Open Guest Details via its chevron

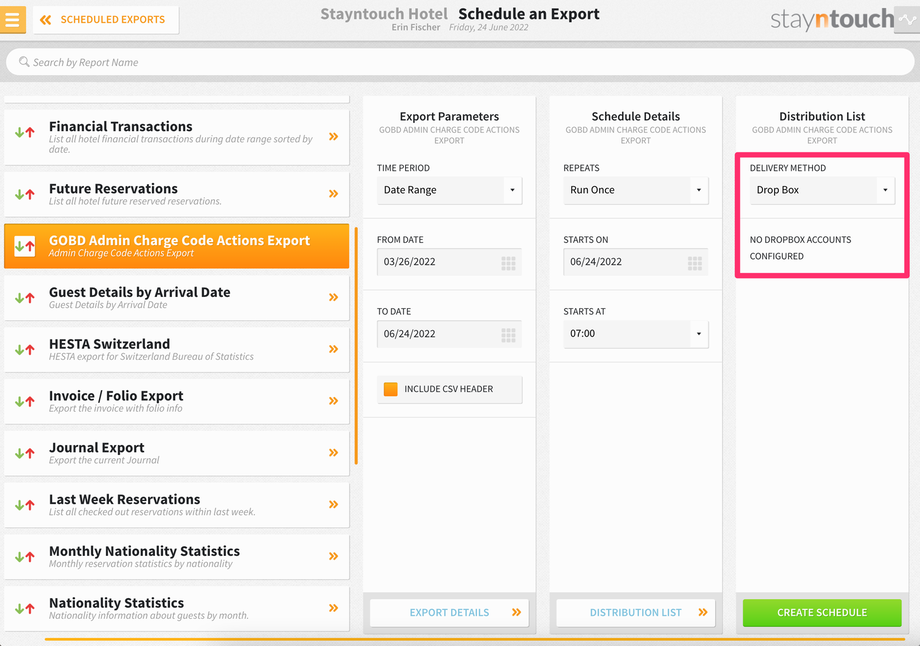tap(333, 297)
